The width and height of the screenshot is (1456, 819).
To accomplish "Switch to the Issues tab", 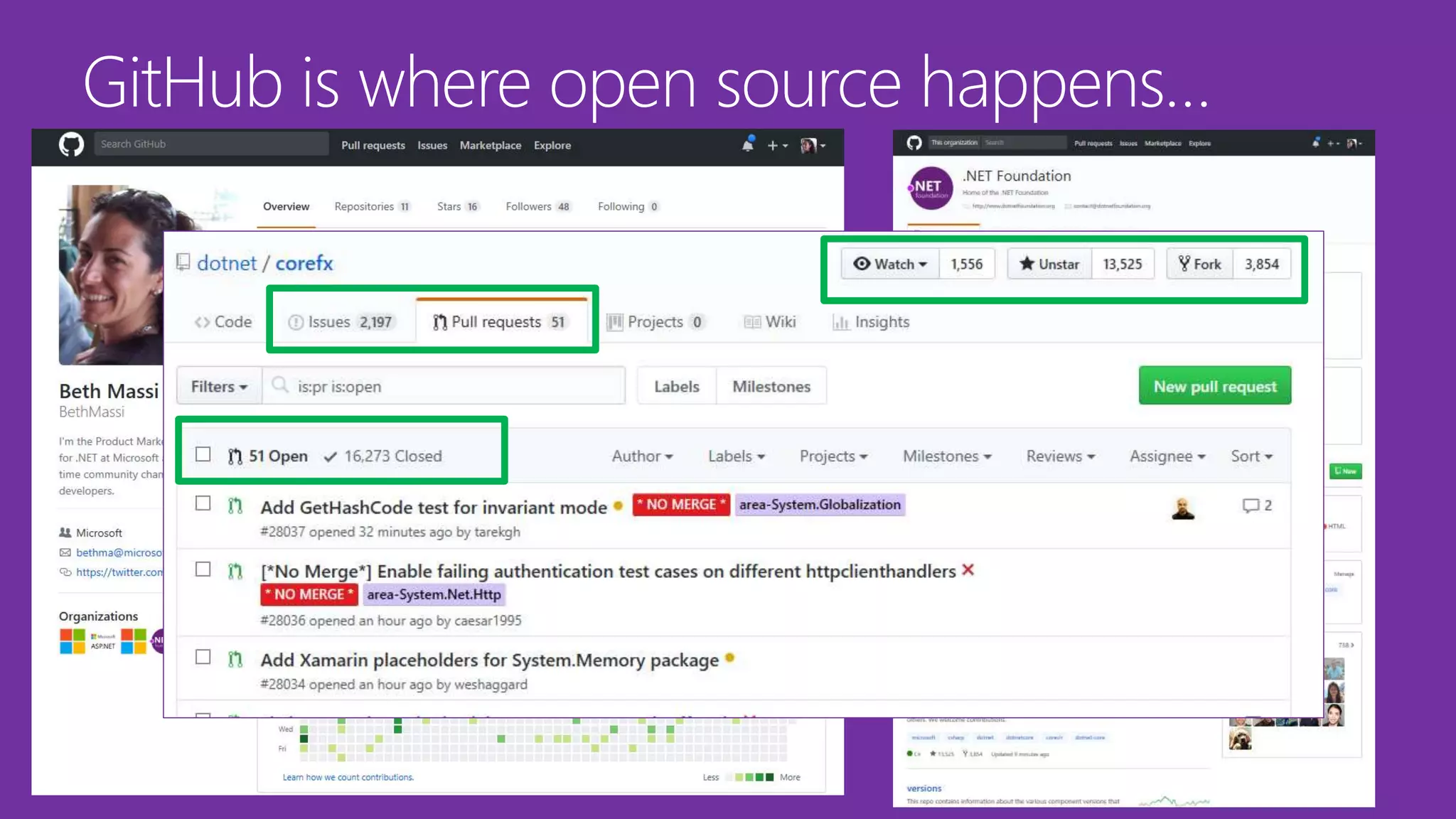I will (x=340, y=322).
